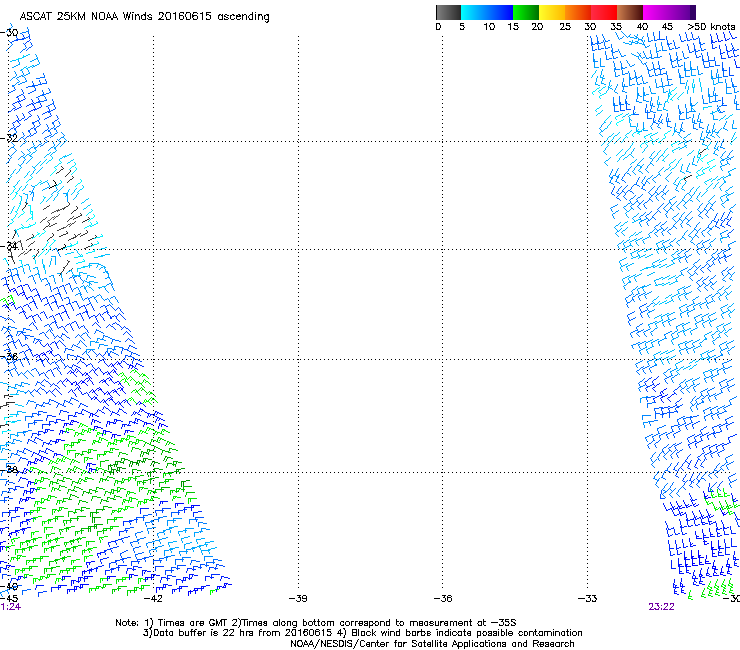The width and height of the screenshot is (740, 650).
Task: Click the '10' legend tick label
Action: coord(489,27)
